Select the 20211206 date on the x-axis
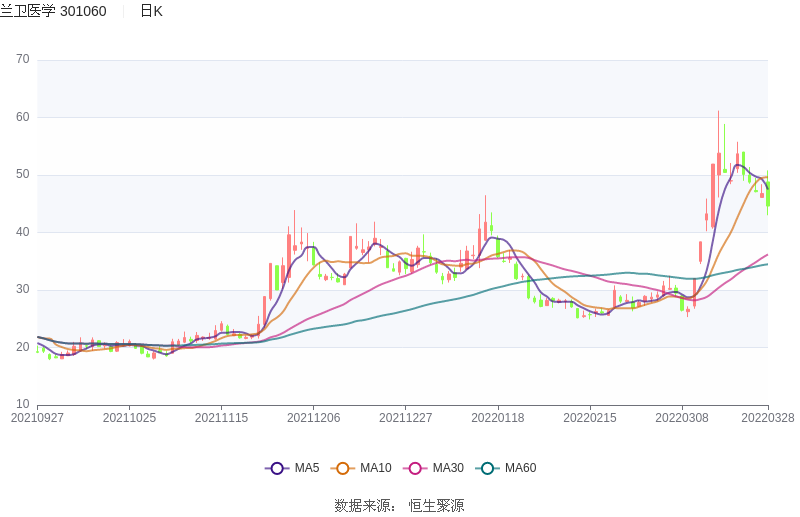The width and height of the screenshot is (800, 517). 313,418
